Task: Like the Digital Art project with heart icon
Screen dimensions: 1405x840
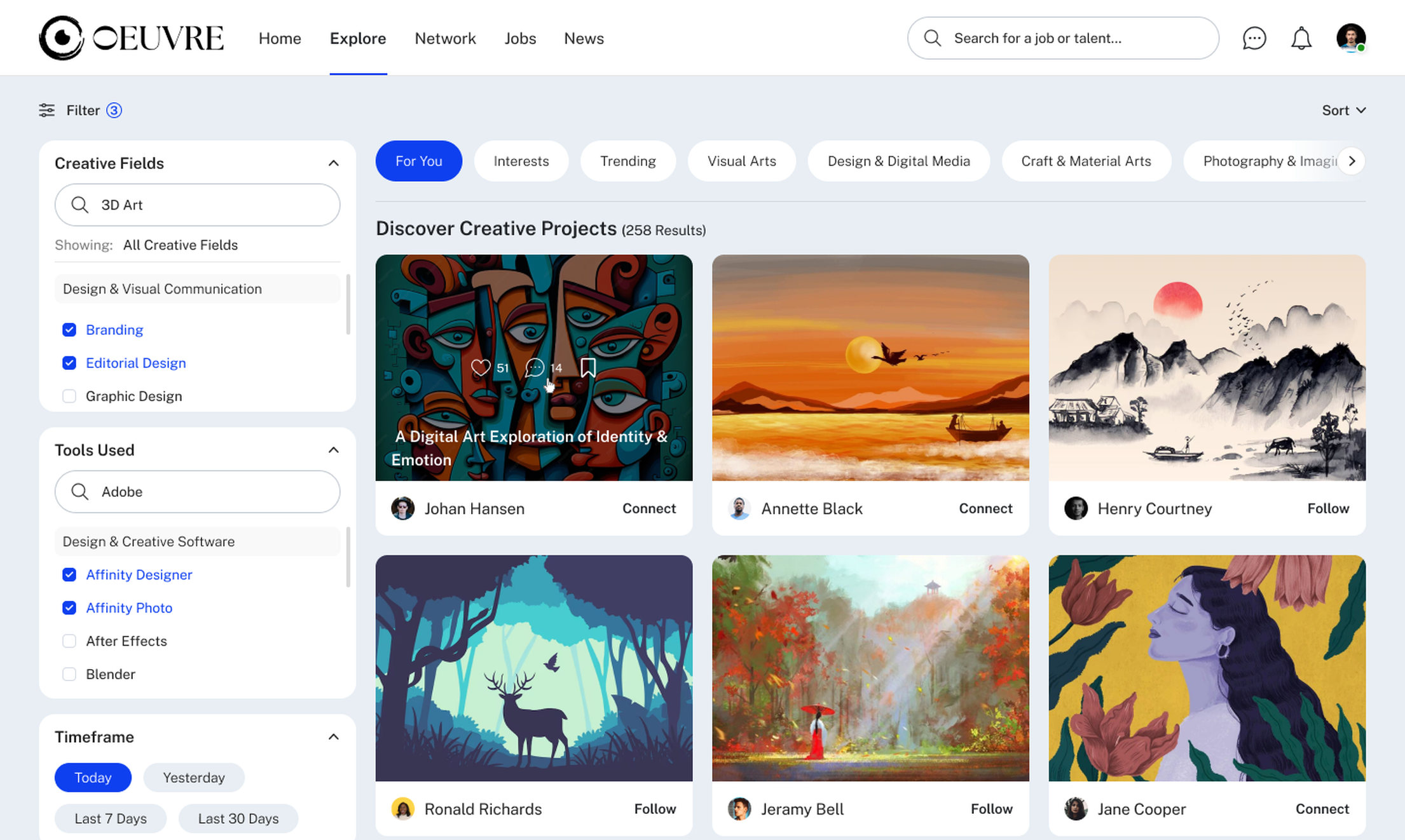Action: 481,368
